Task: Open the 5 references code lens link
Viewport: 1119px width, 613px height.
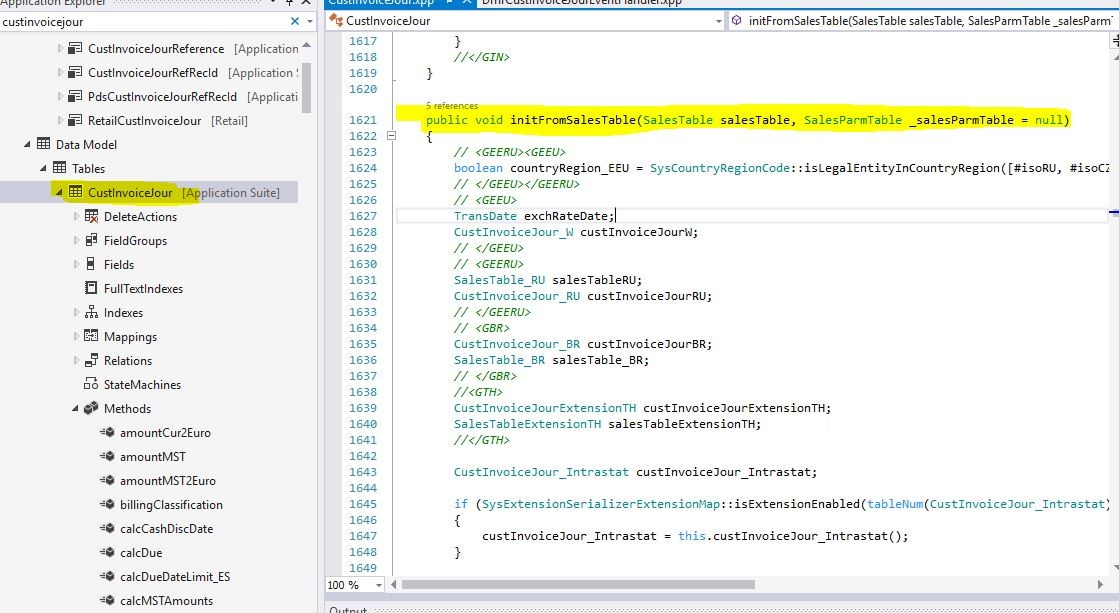Action: pos(452,106)
